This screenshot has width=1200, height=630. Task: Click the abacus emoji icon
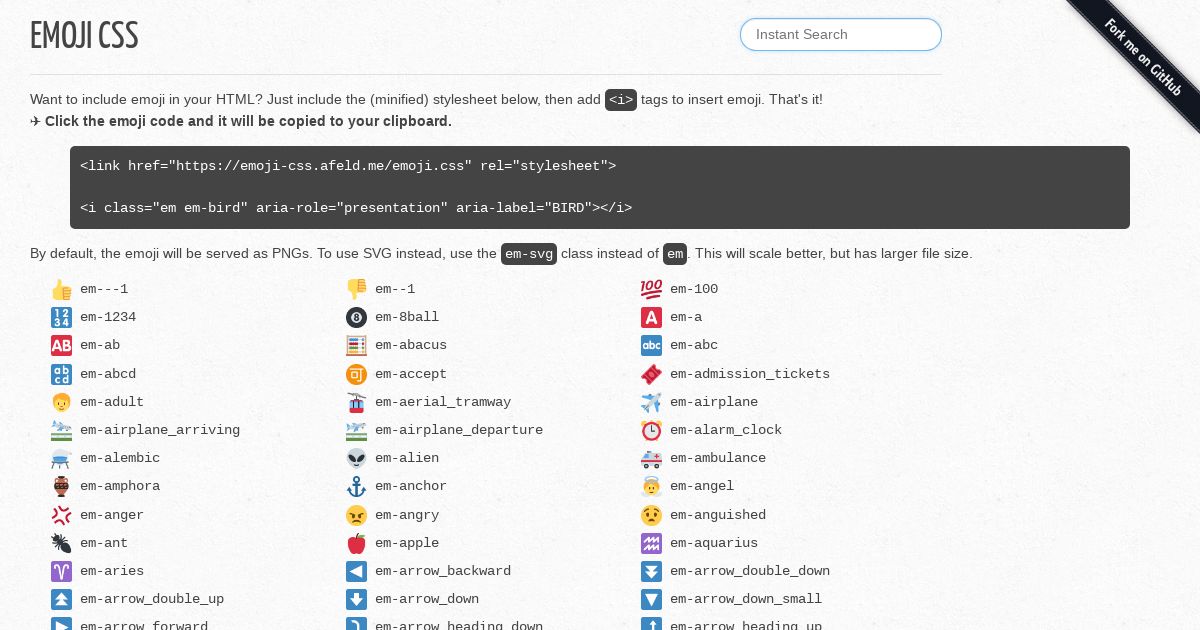[x=356, y=345]
